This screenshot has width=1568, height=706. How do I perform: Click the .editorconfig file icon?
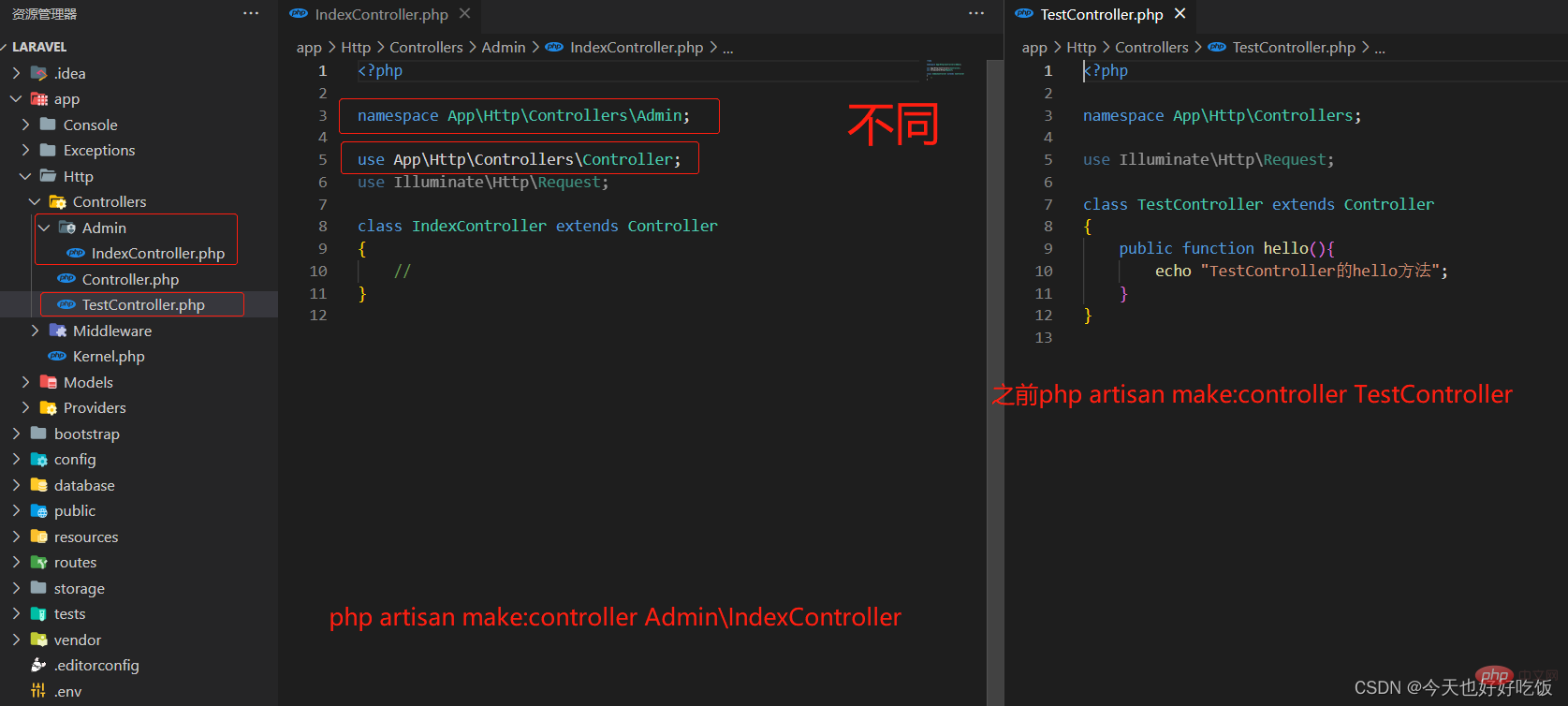(39, 666)
